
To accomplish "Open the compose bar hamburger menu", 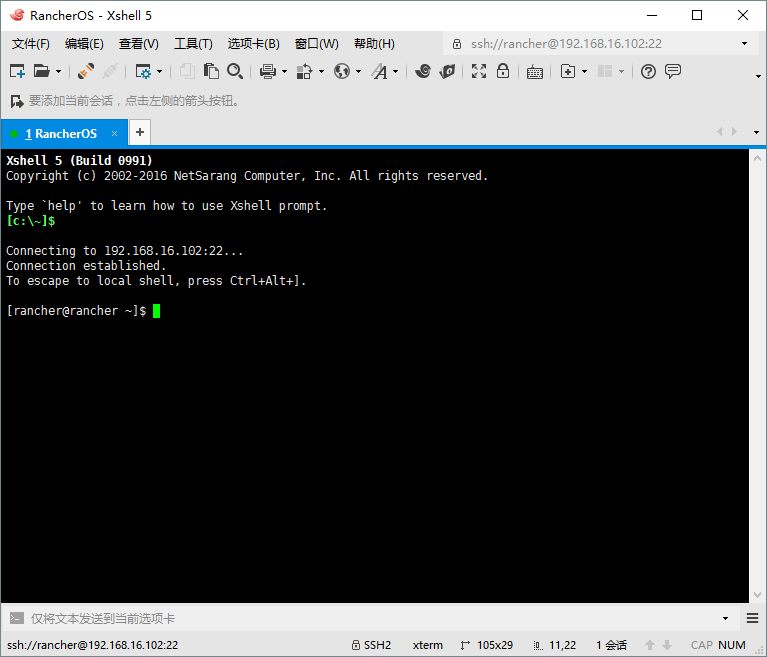I will point(752,618).
